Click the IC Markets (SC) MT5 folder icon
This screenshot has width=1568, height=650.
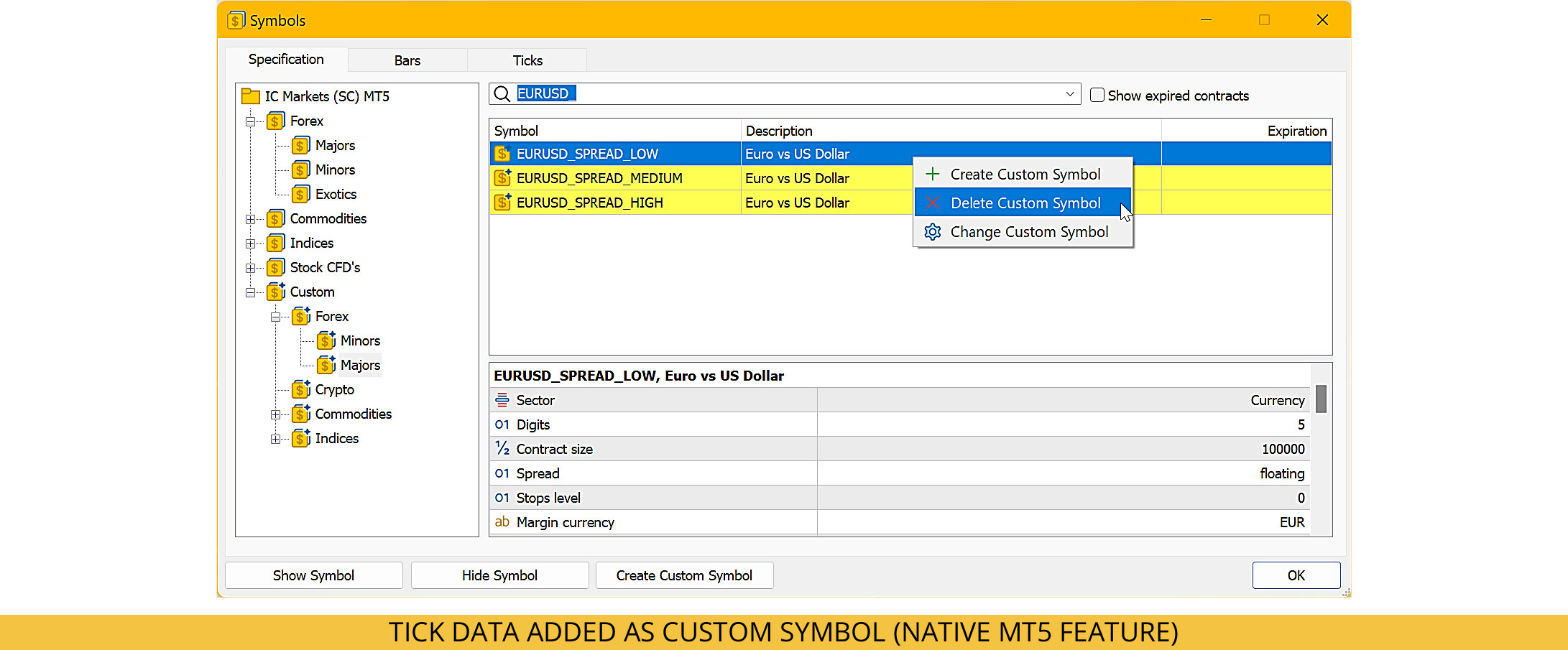point(251,96)
